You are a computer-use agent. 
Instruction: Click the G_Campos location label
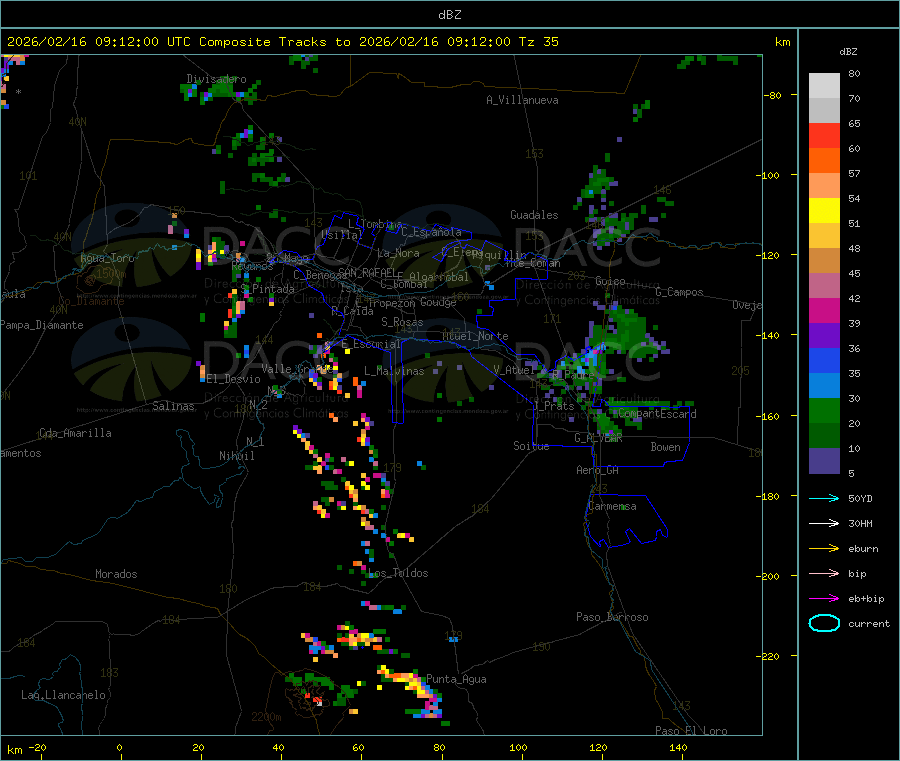[x=680, y=292]
